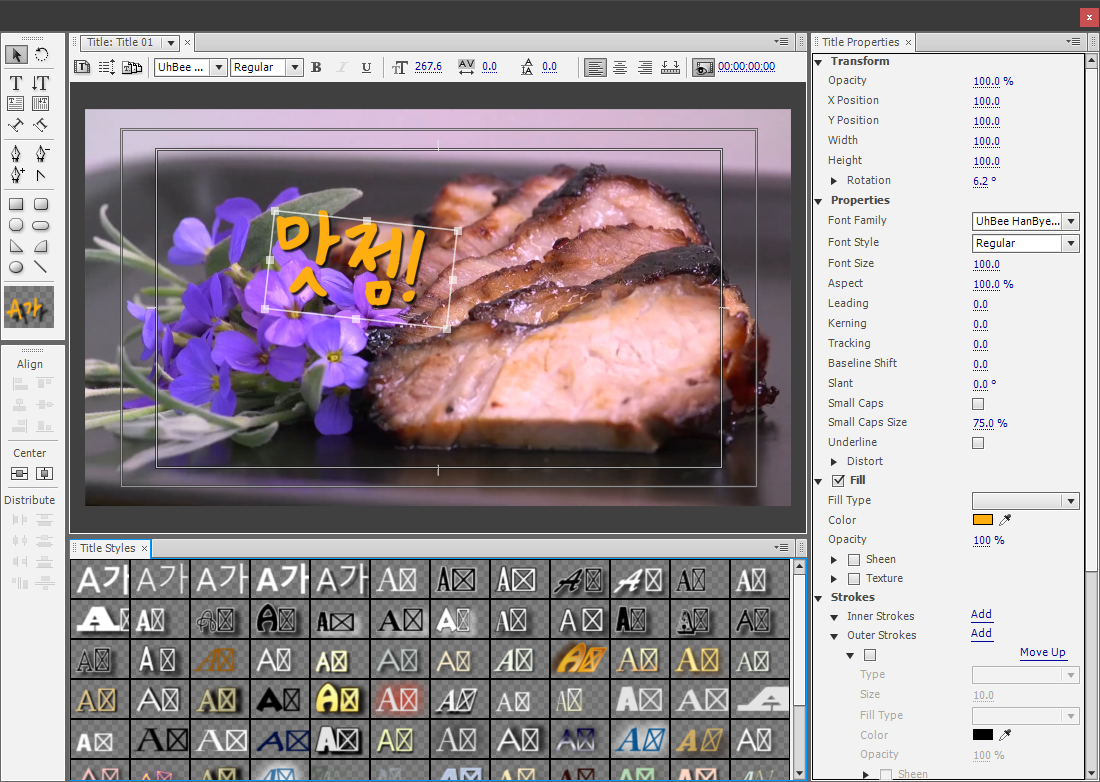Image resolution: width=1100 pixels, height=782 pixels.
Task: Align title text to the left
Action: (595, 67)
